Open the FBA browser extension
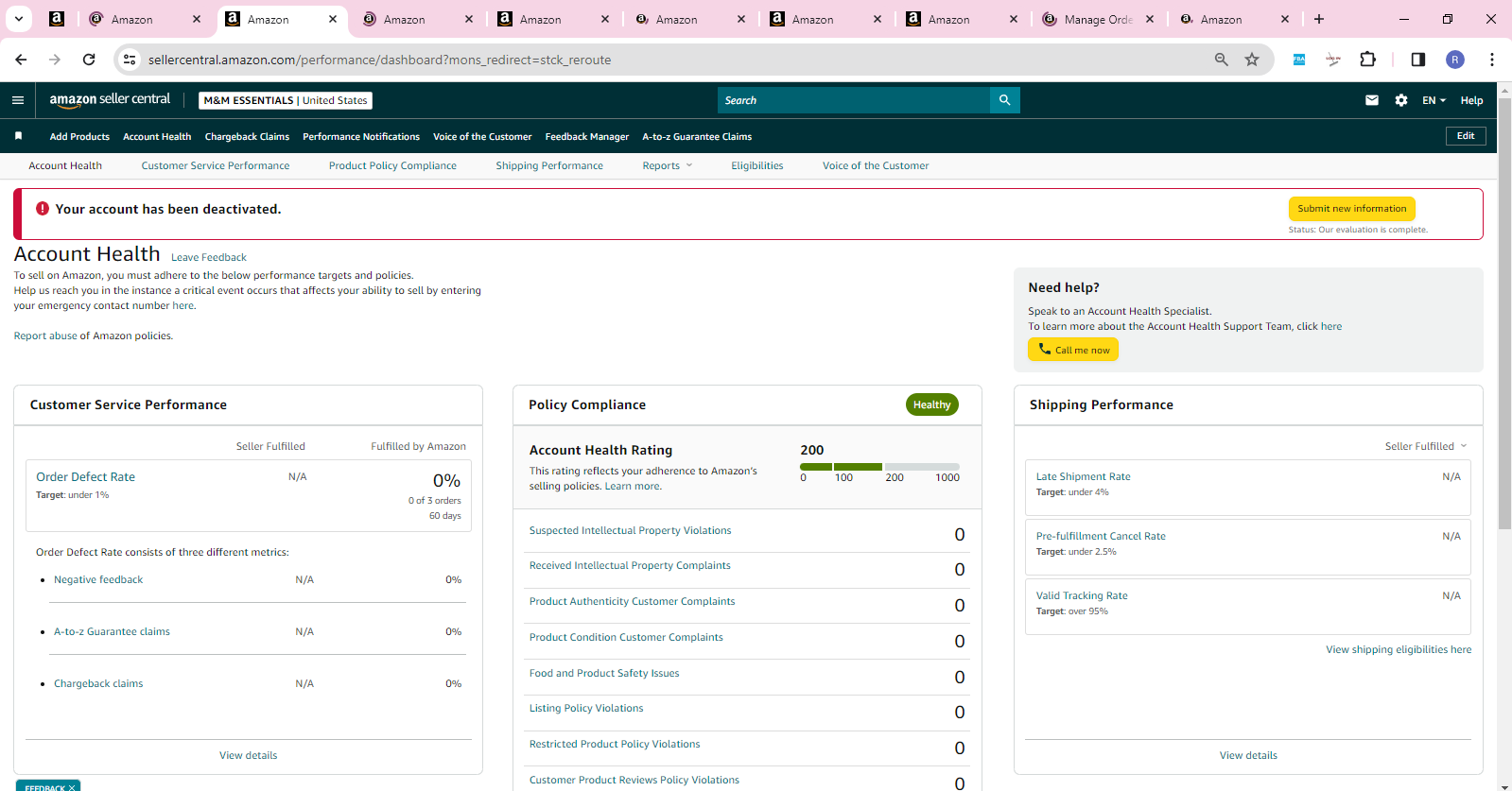Viewport: 1512px width, 791px height. pos(1299,60)
